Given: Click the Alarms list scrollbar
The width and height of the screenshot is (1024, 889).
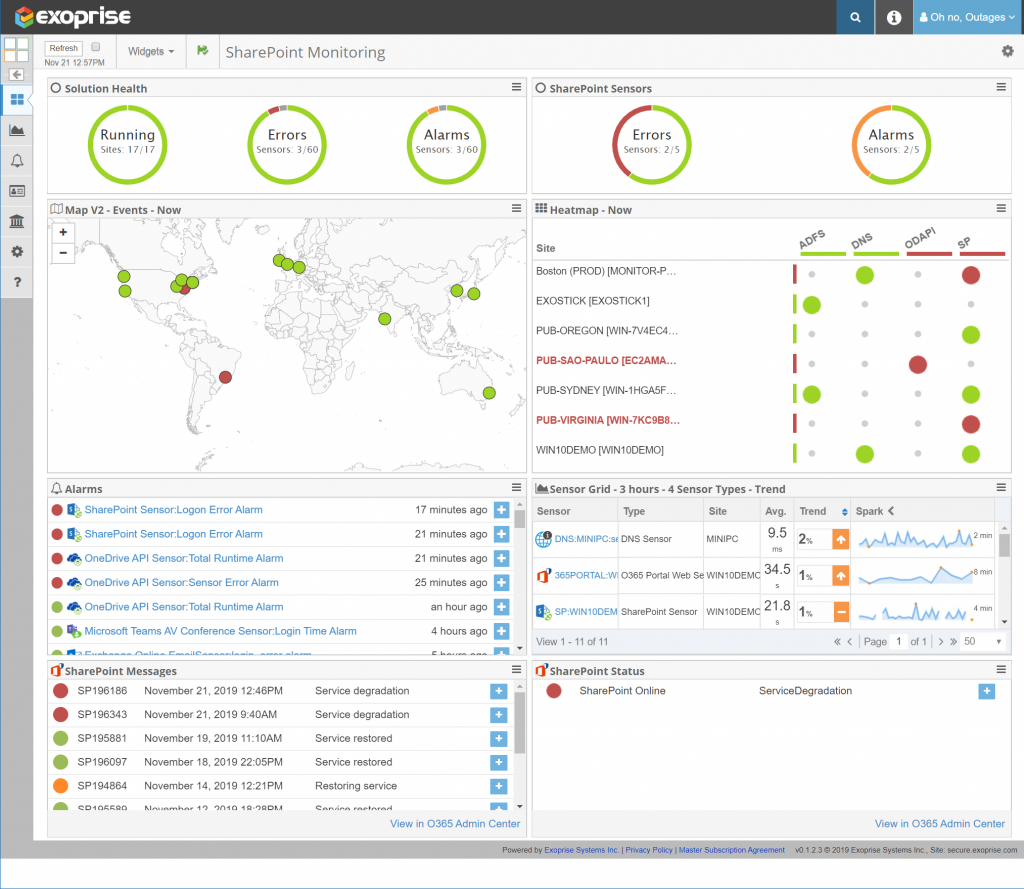Looking at the screenshot, I should (520, 519).
